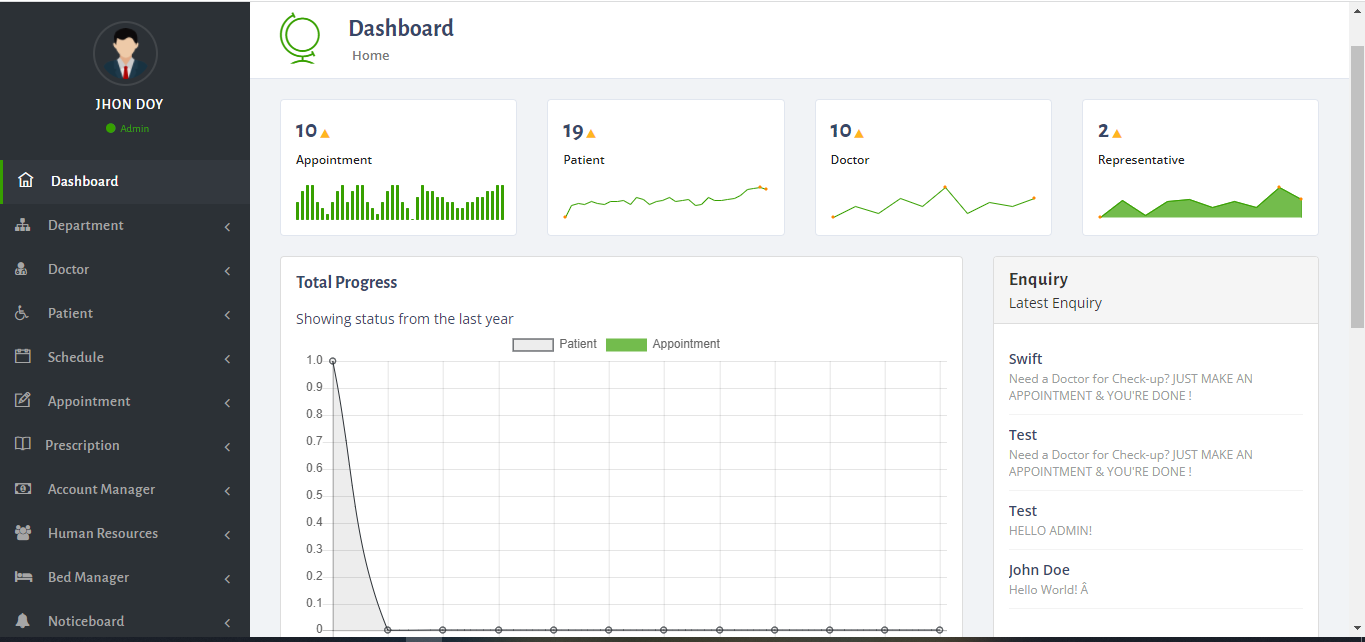The height and width of the screenshot is (642, 1365).
Task: Open the Human Resources menu item
Action: click(x=103, y=533)
